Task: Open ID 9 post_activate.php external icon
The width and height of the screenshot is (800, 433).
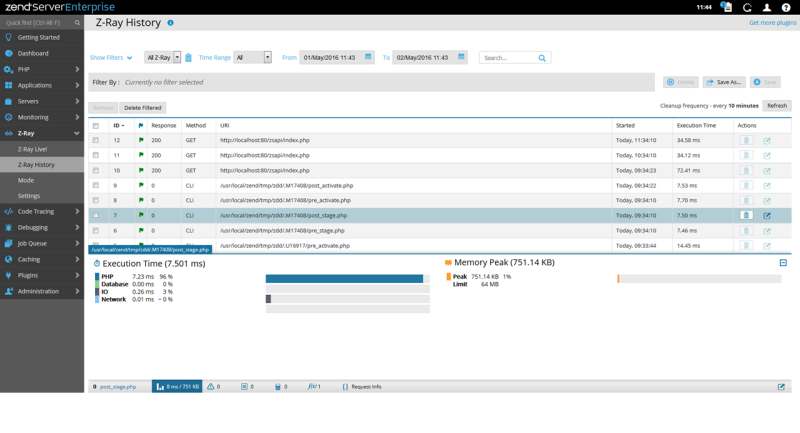Action: pos(767,186)
